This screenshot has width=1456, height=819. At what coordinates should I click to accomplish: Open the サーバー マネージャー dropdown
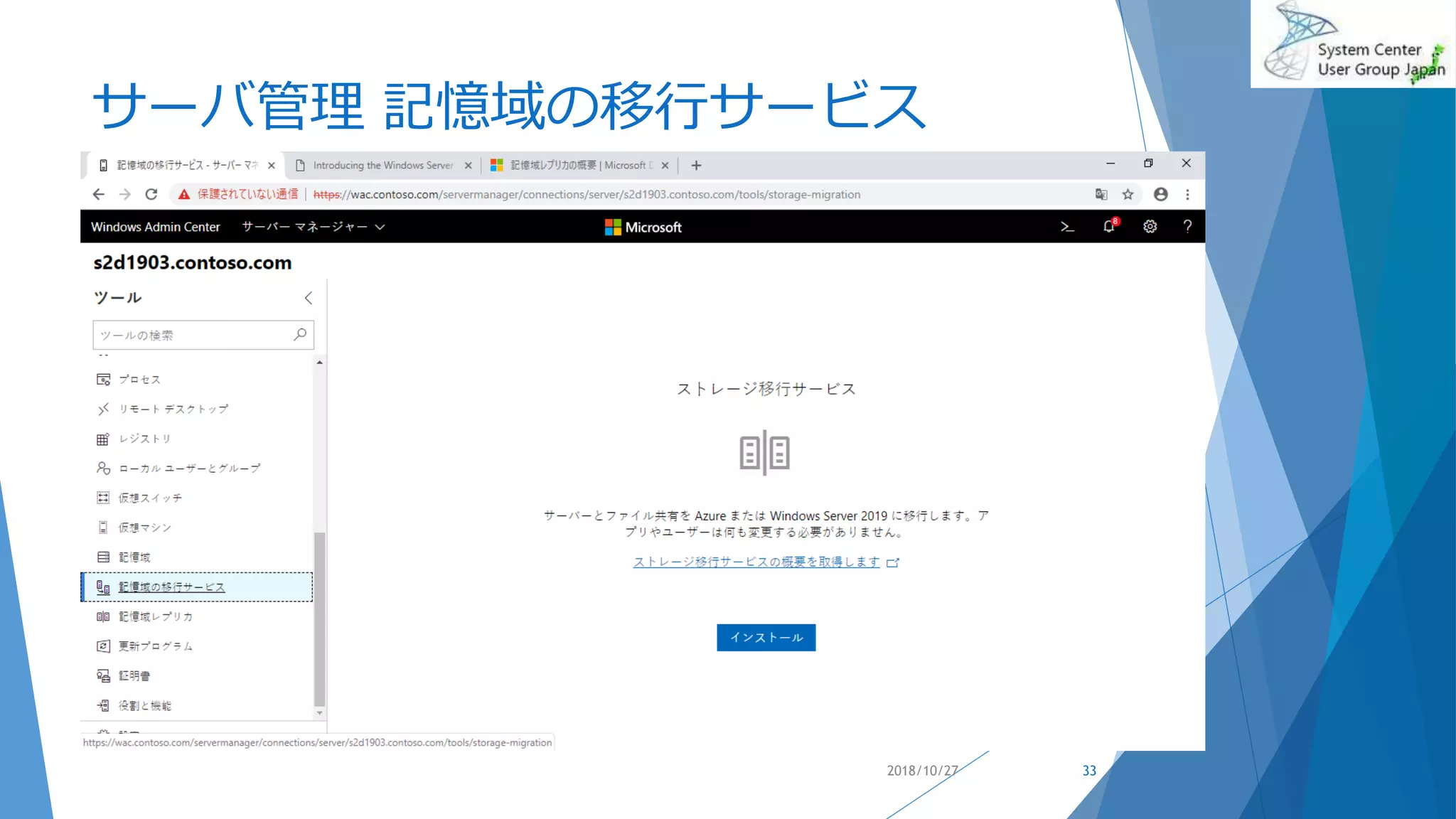tap(313, 227)
